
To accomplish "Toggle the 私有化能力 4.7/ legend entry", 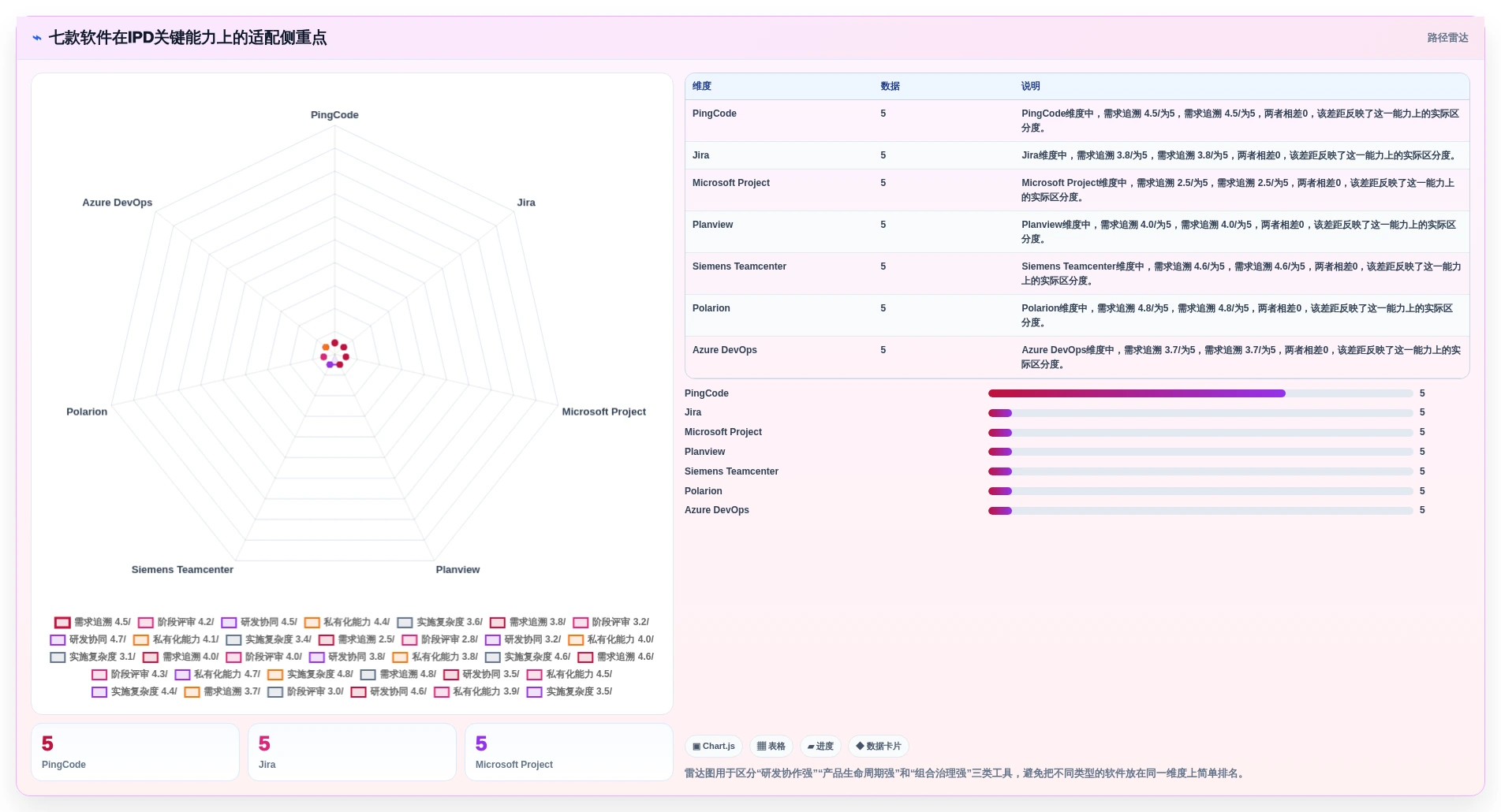I will 218,674.
